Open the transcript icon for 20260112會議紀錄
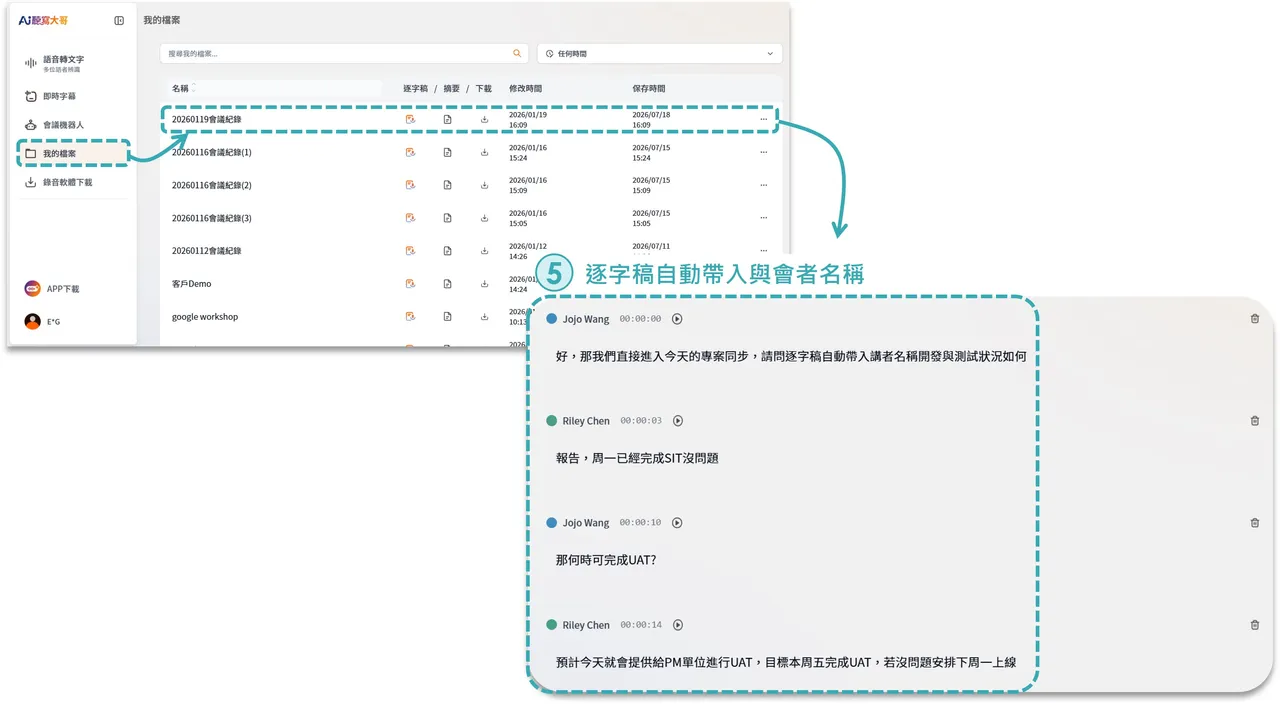Viewport: 1280px width, 704px height. point(410,250)
